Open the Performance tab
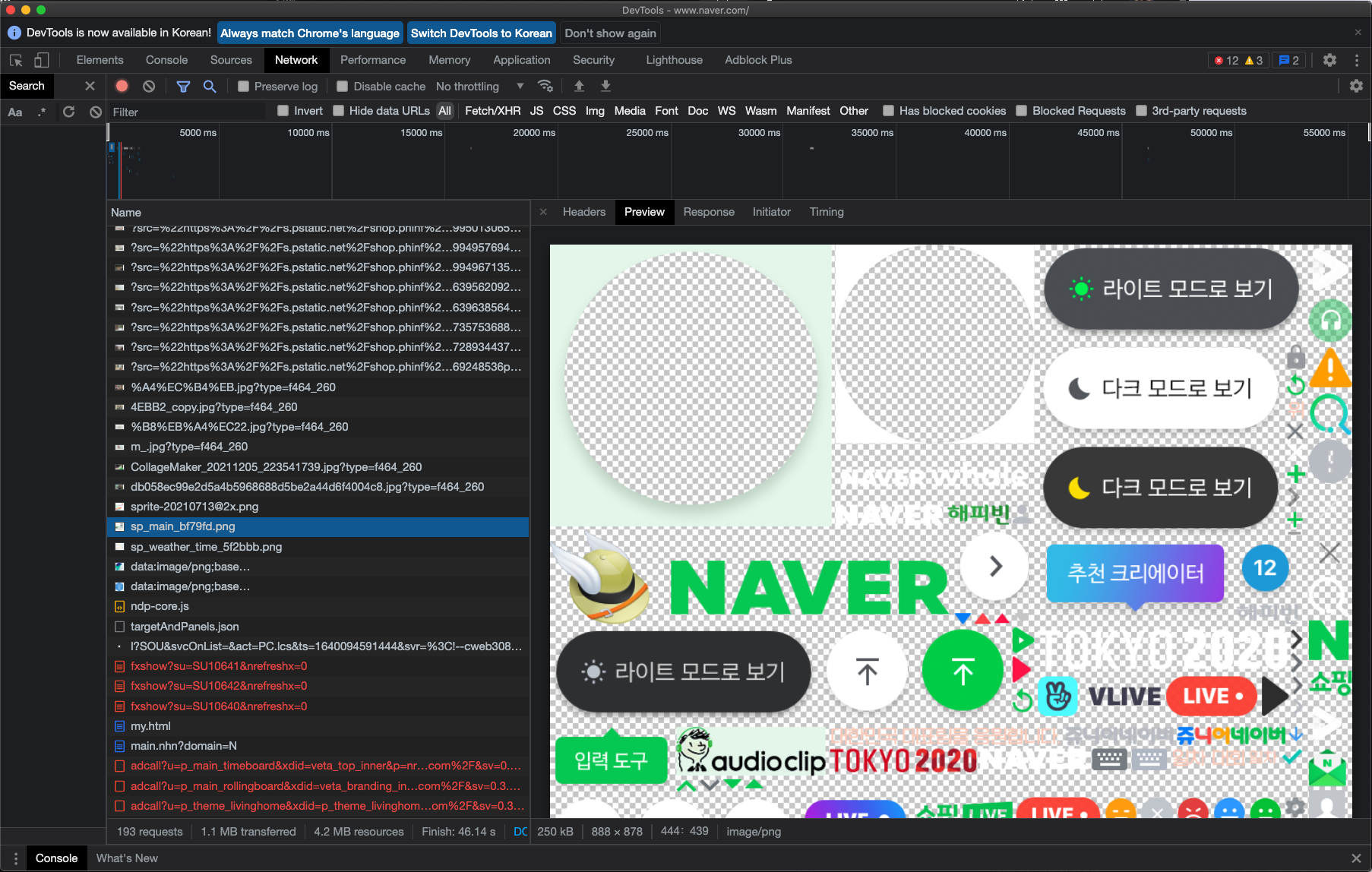The height and width of the screenshot is (872, 1372). [373, 60]
